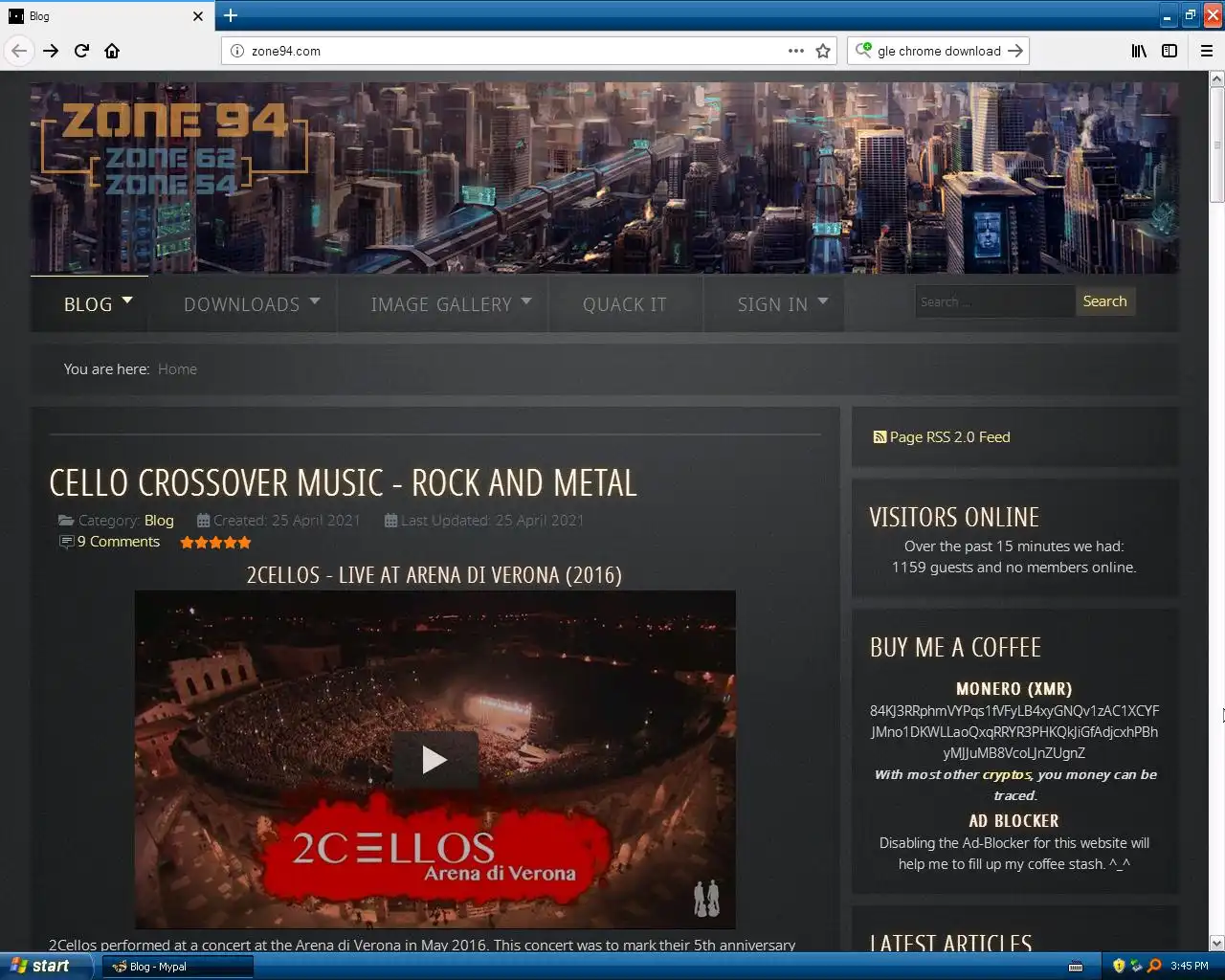The image size is (1225, 980).
Task: Open the Windows Start menu
Action: click(x=46, y=966)
